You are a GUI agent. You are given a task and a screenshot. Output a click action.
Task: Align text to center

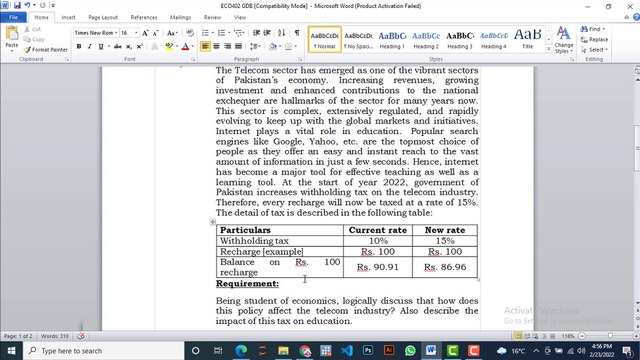tap(216, 47)
